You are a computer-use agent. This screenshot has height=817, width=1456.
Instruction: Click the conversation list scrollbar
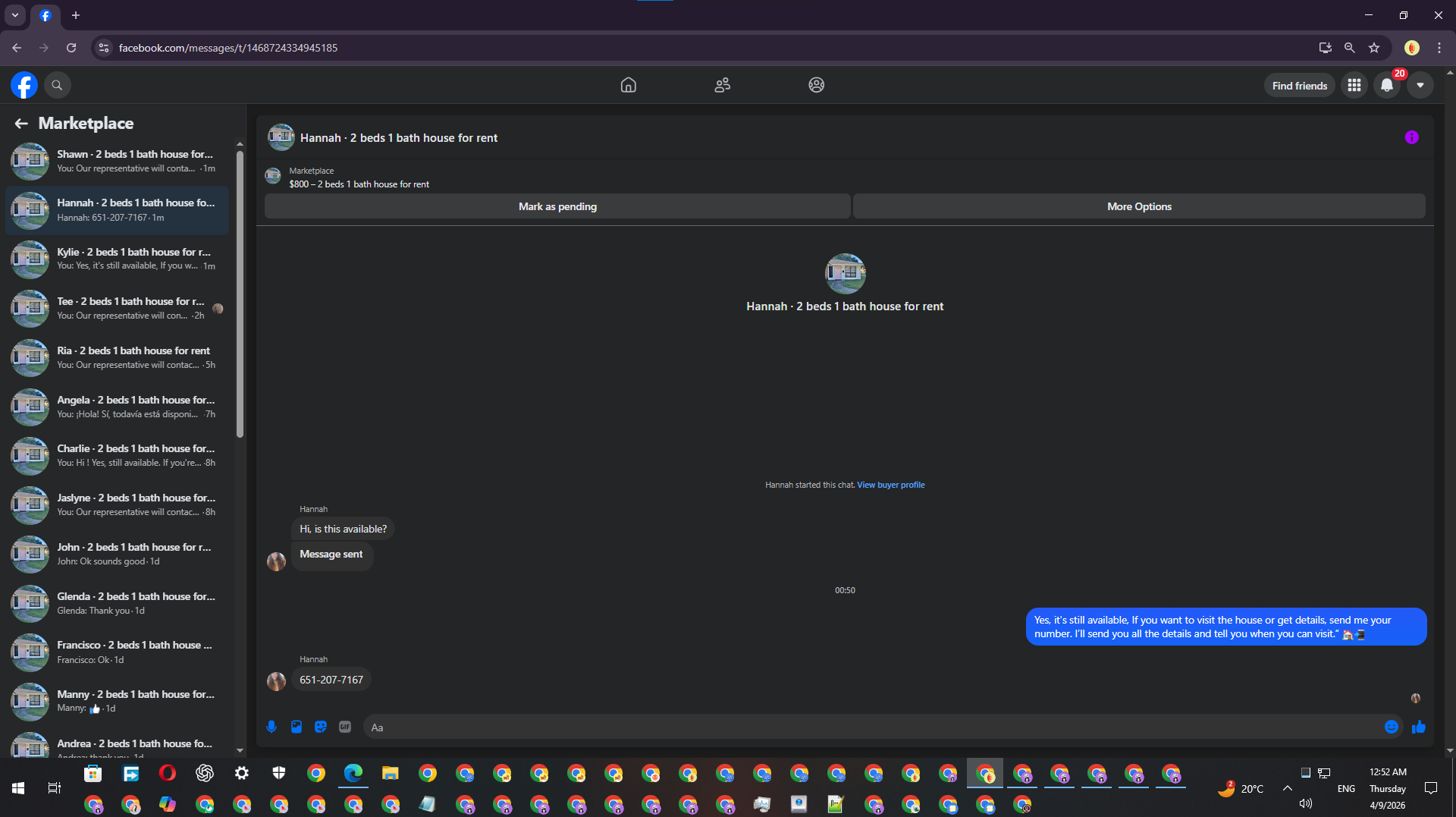pos(240,294)
